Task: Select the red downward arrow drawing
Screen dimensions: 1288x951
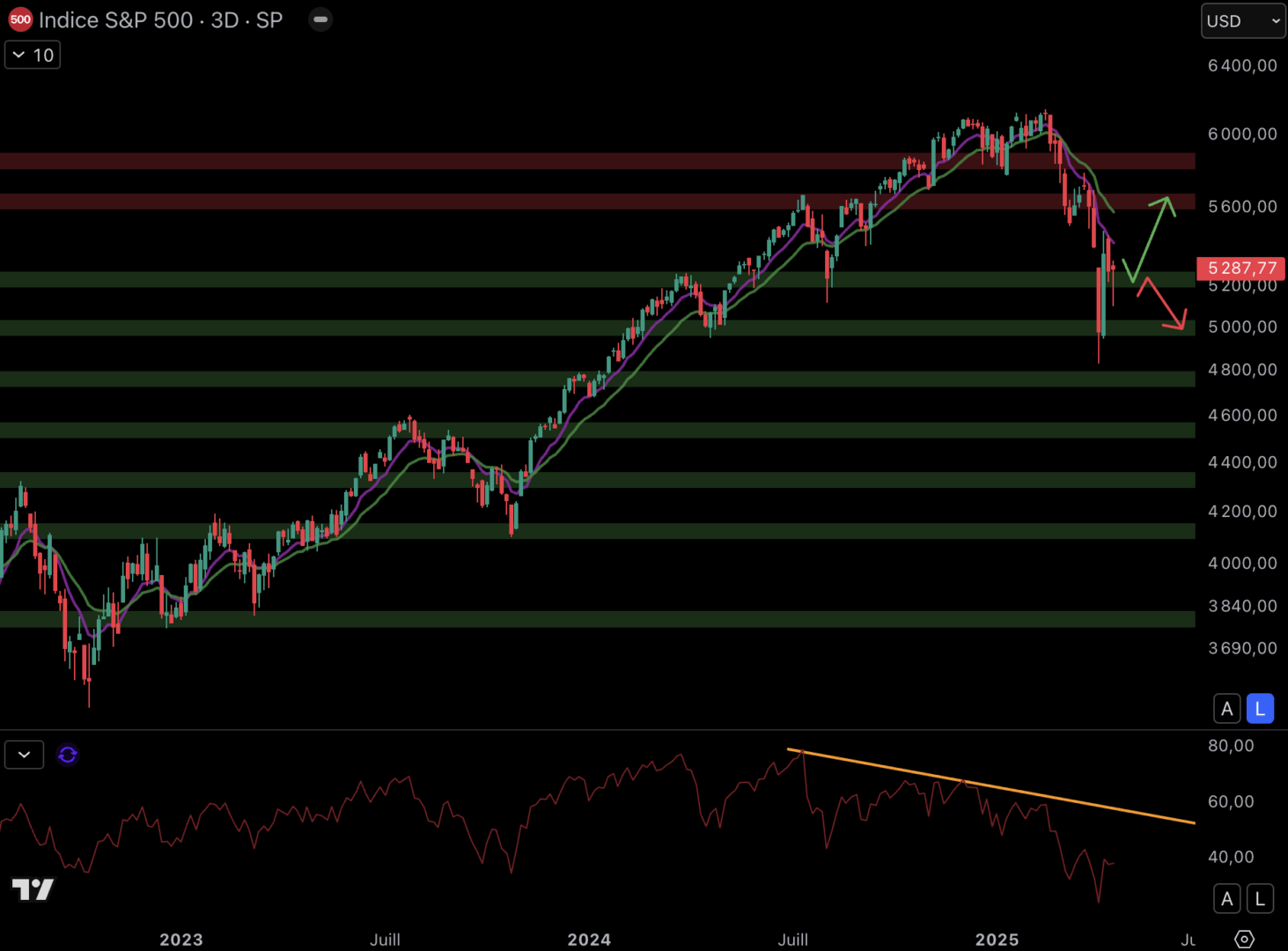Action: 1164,306
